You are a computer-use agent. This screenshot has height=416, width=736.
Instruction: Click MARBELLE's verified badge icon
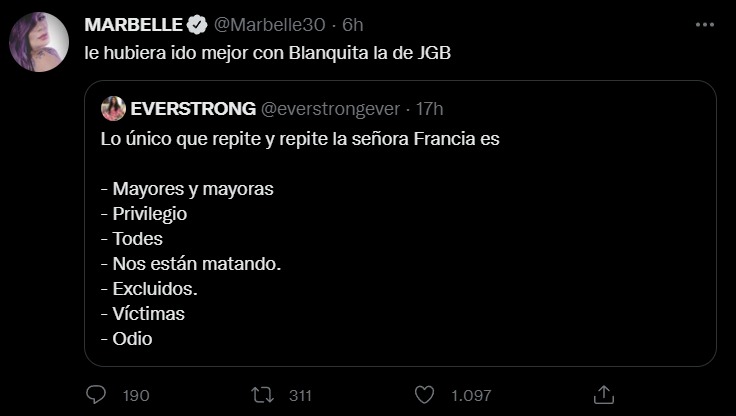[197, 25]
